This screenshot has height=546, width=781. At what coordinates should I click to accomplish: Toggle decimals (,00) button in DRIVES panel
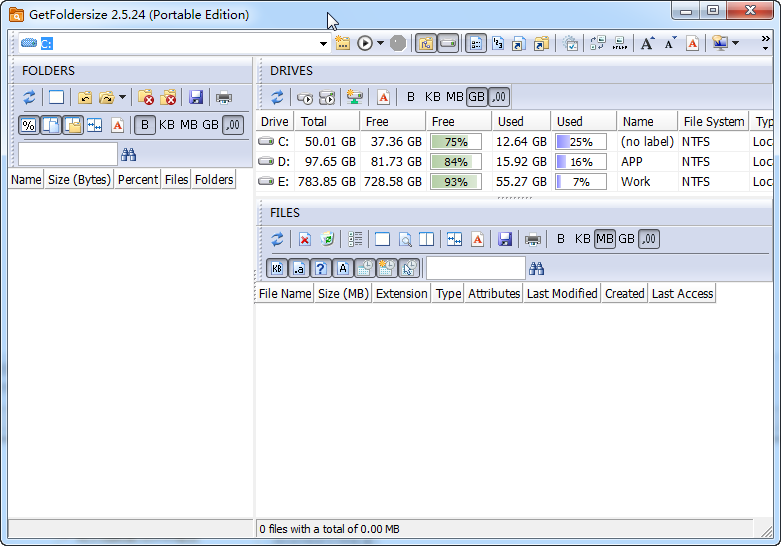(499, 97)
